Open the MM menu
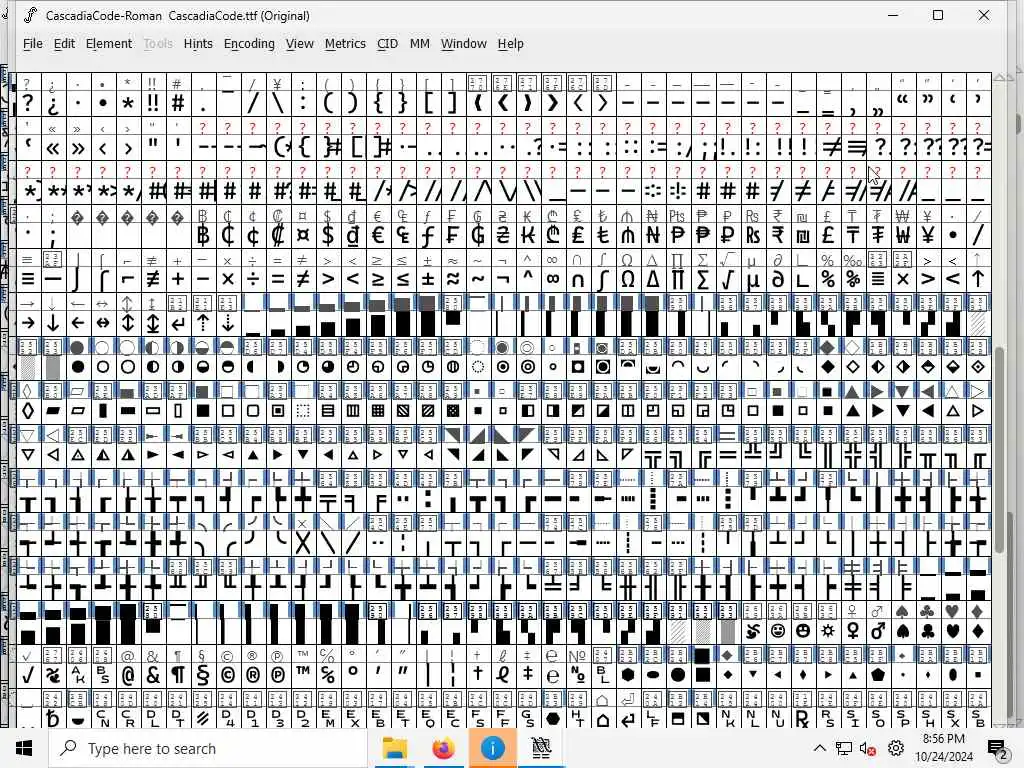Viewport: 1024px width, 768px height. 419,44
